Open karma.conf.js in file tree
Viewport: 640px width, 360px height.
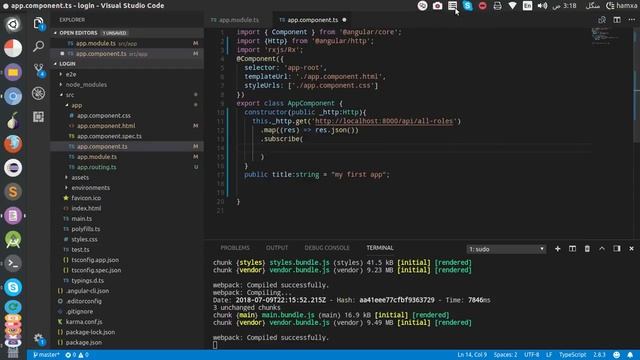(x=84, y=322)
